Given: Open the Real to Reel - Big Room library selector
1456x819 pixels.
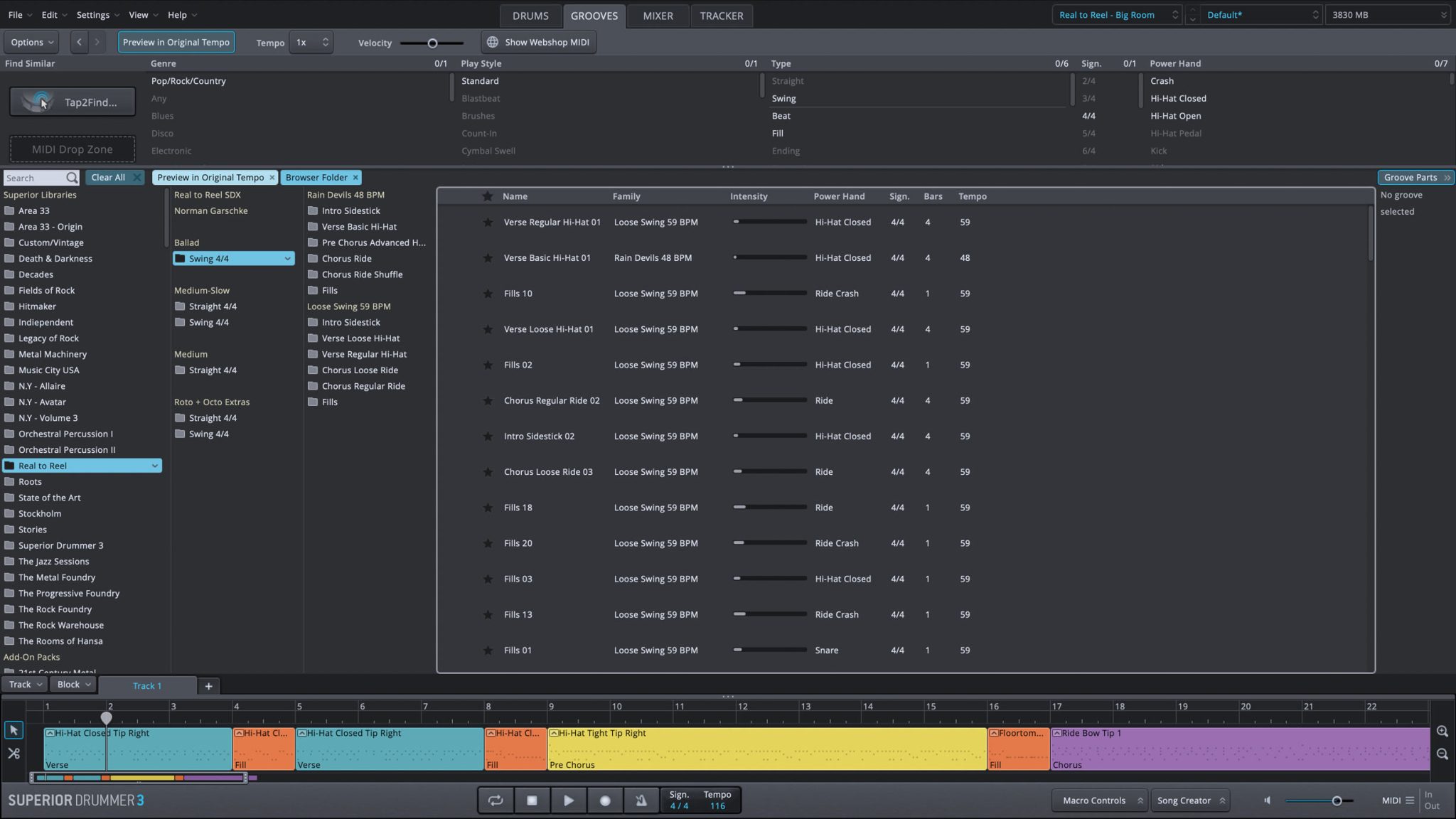Looking at the screenshot, I should [1116, 15].
